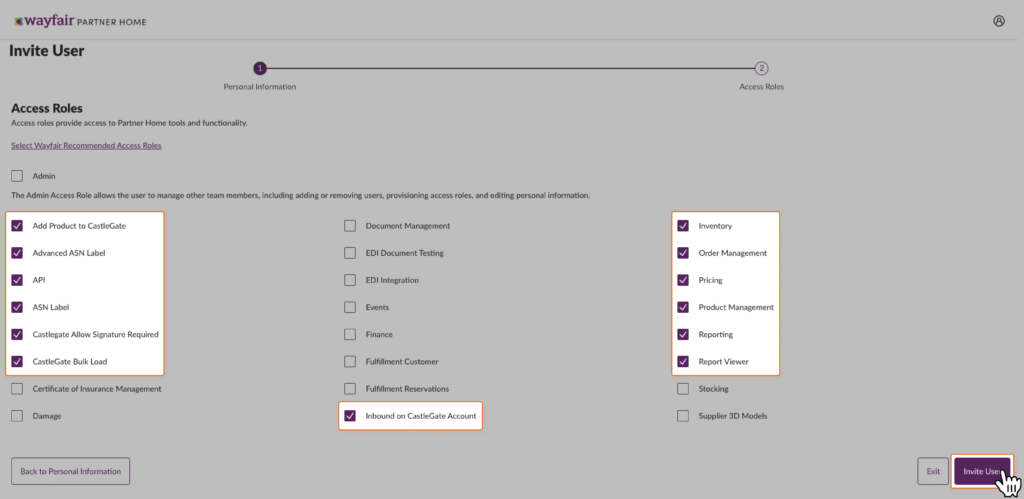Toggle Castlegate Allow Signature Required checkbox
Image resolution: width=1024 pixels, height=499 pixels.
[x=17, y=334]
